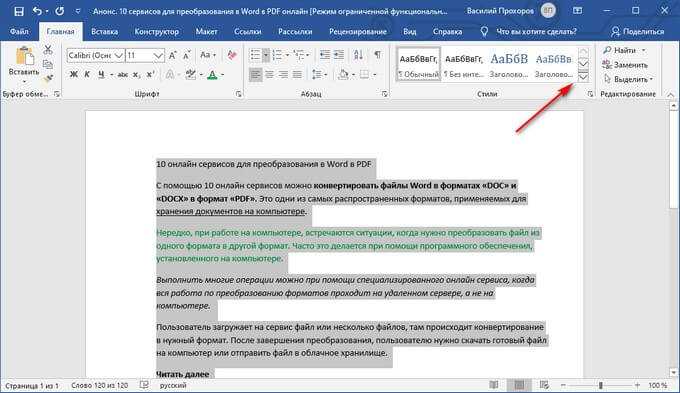
Task: Align text right
Action: (x=283, y=75)
